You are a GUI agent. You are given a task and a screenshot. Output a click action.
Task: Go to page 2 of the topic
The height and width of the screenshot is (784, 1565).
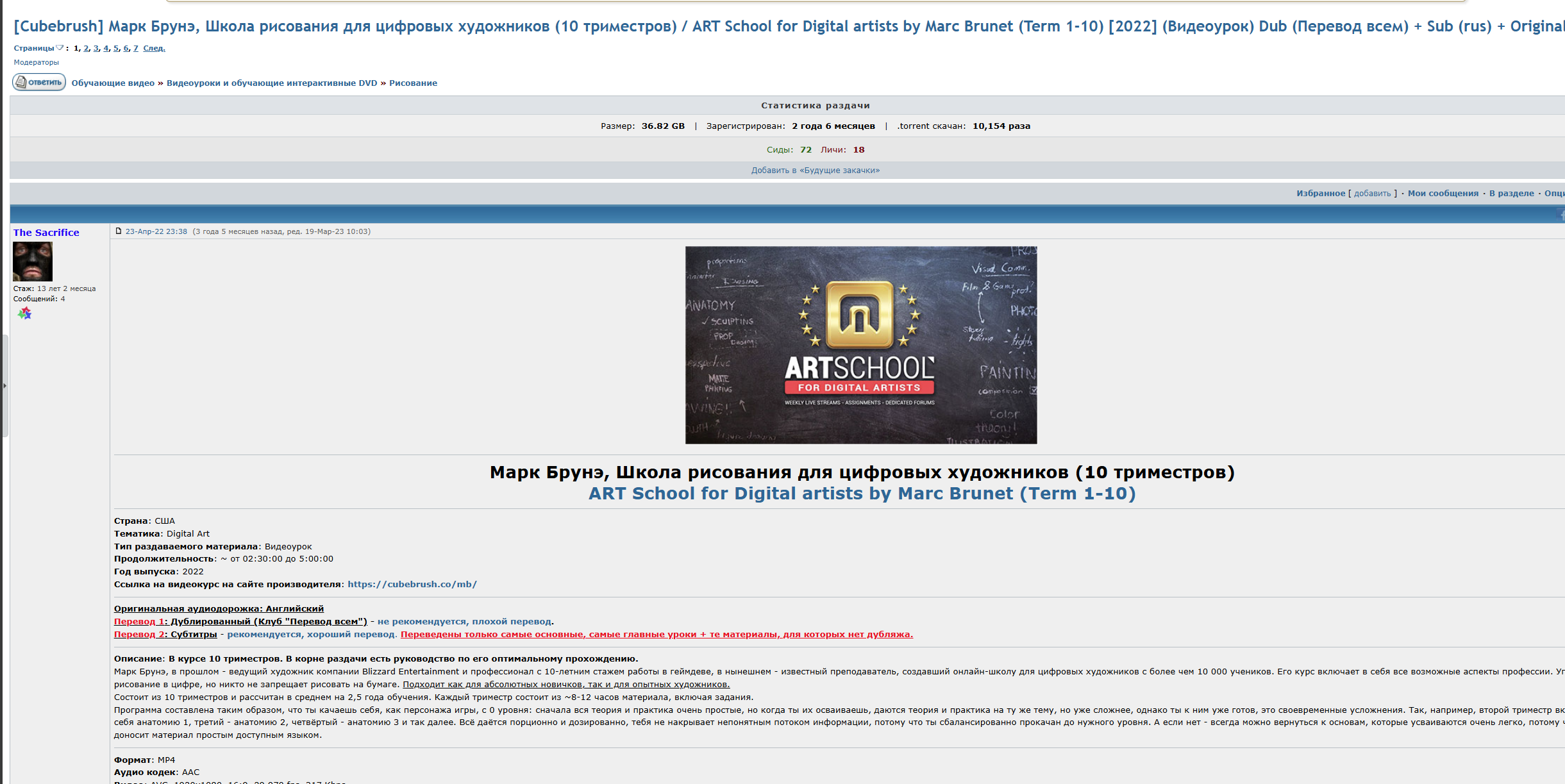click(x=86, y=48)
